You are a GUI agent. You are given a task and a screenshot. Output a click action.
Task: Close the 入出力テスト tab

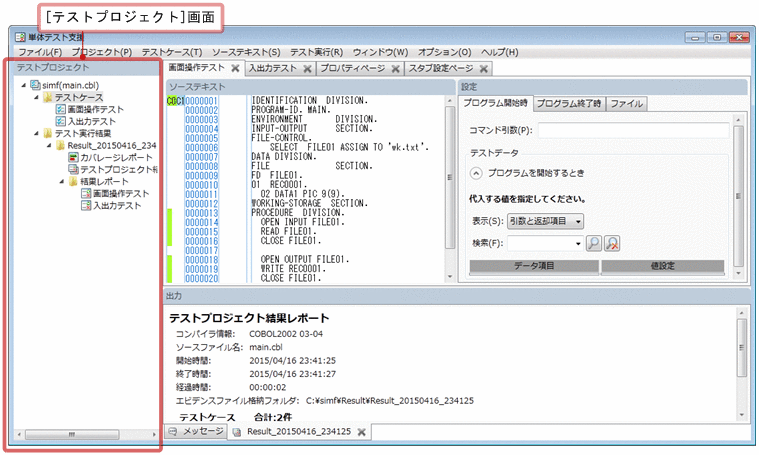[x=307, y=69]
